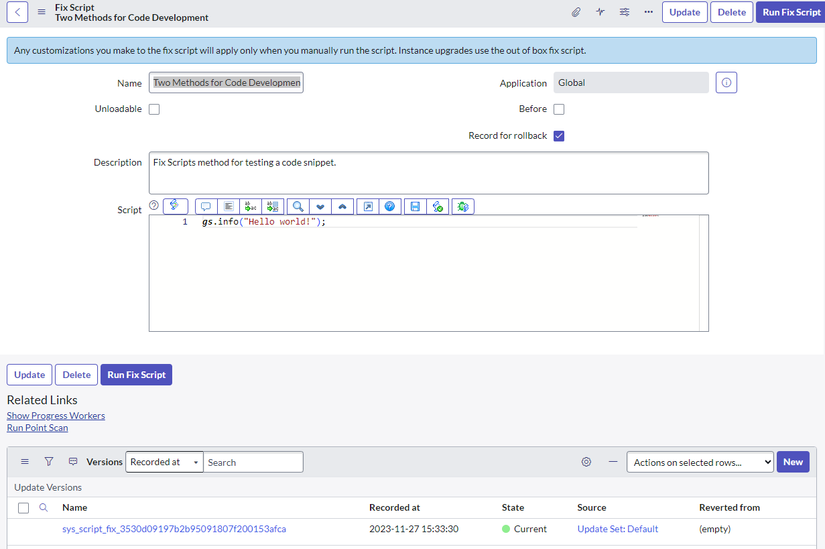Screen dimensions: 825x549
Task: Open the form context hamburger menu
Action: click(x=42, y=12)
